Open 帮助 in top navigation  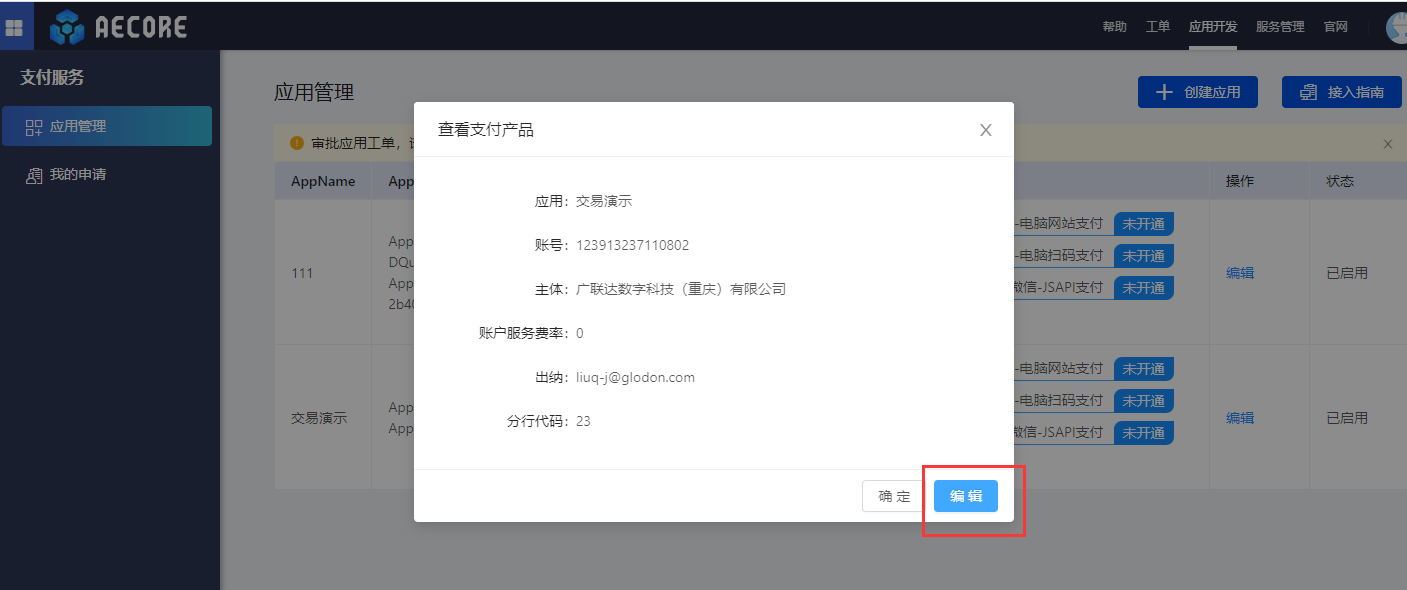(x=1114, y=27)
